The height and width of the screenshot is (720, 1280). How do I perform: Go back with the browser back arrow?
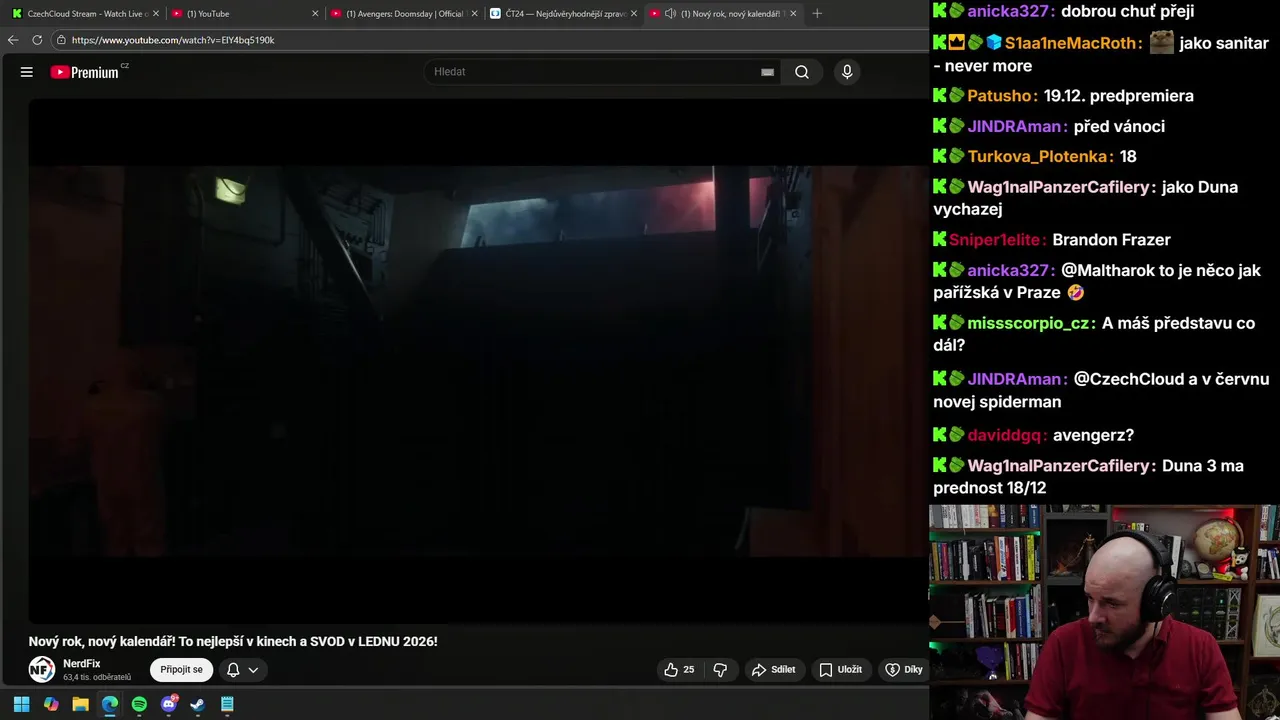[13, 40]
